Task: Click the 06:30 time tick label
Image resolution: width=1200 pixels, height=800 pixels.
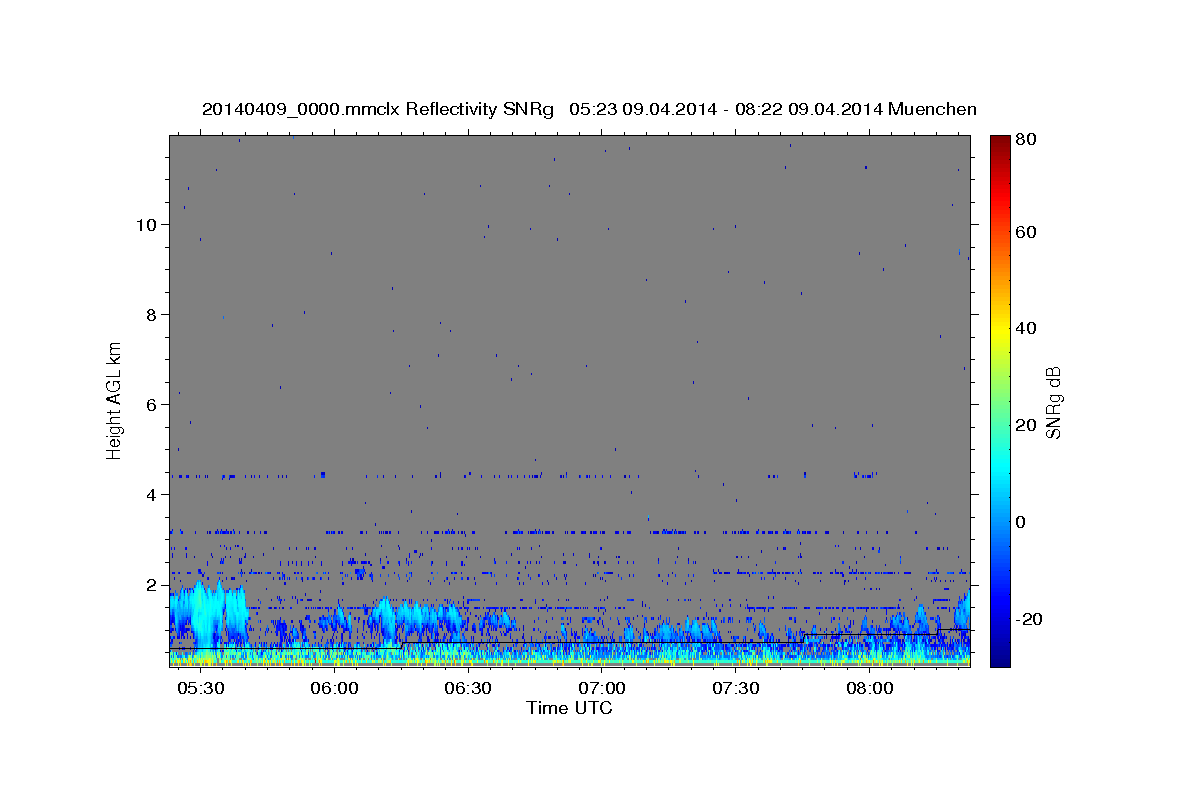Action: 469,689
